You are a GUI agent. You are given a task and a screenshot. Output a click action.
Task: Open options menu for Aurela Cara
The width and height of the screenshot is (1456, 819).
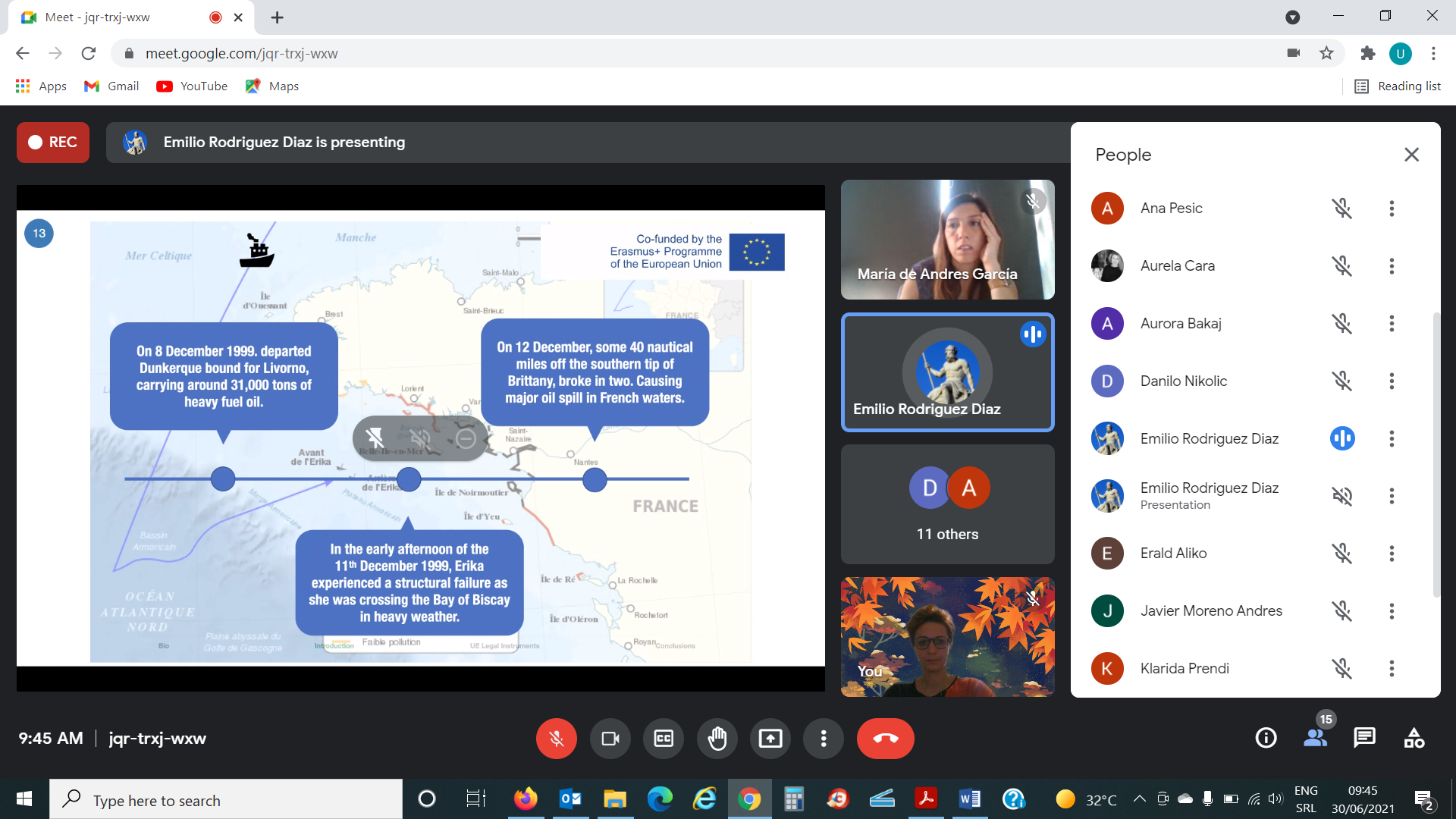tap(1392, 266)
